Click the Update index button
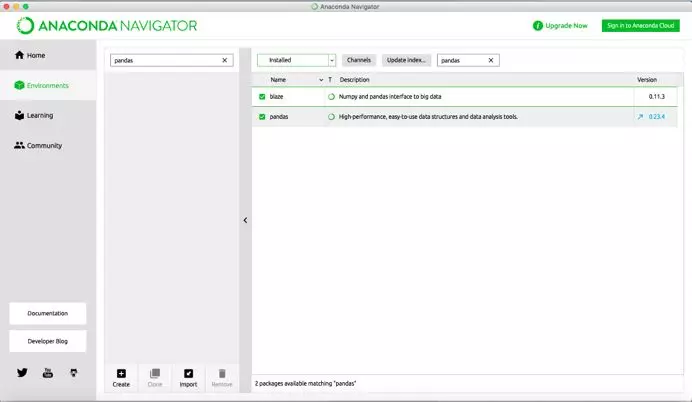This screenshot has height=402, width=692. 406,60
